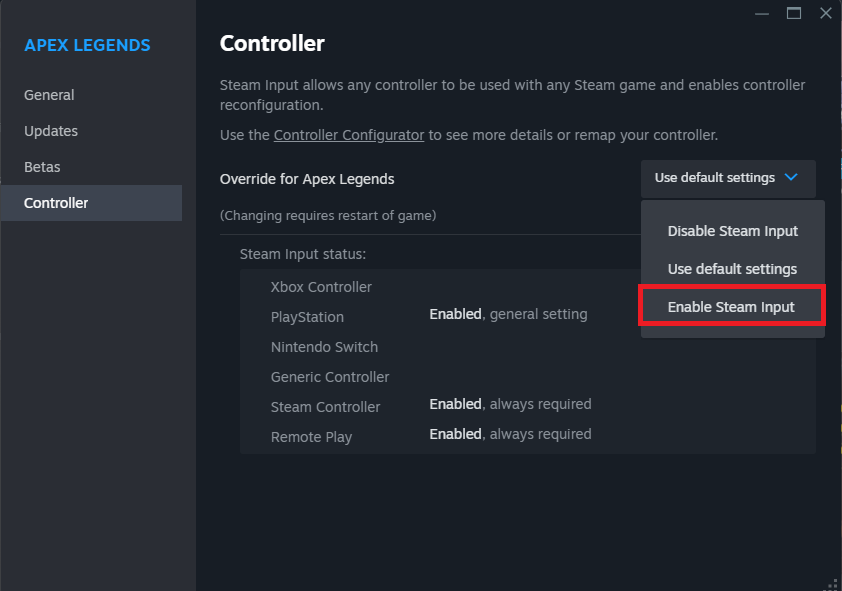Screen dimensions: 842x591
Task: Go to the Betas tab
Action: pyautogui.click(x=42, y=167)
